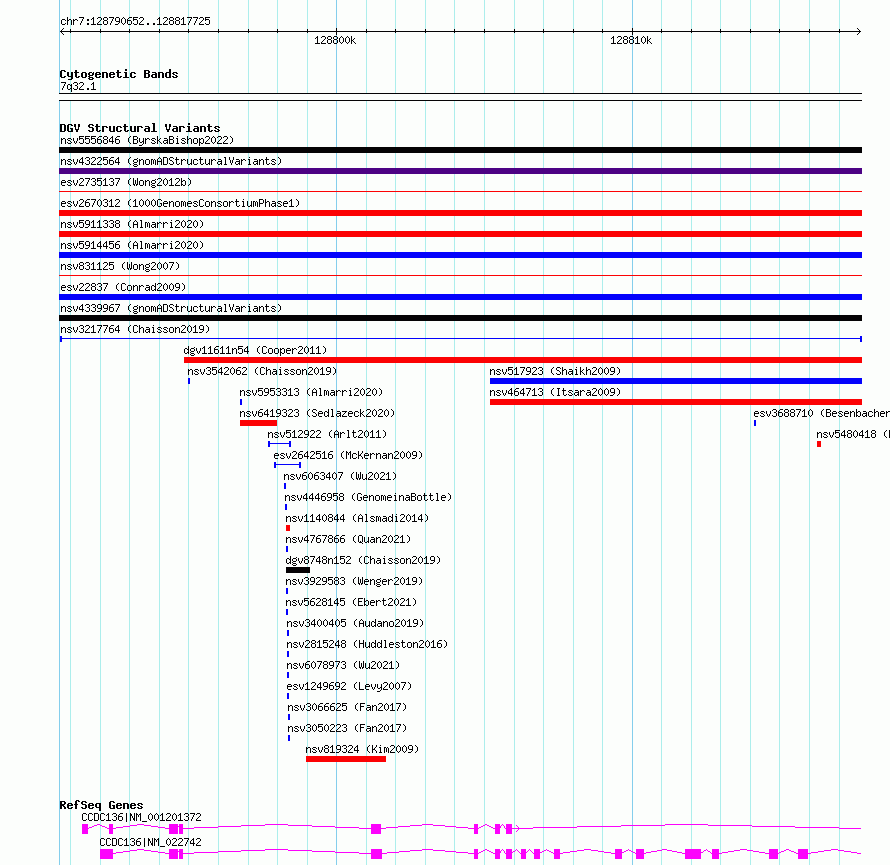Click the chr7:128790652..128817725 coordinates
Viewport: 890px width, 865px height.
coord(135,21)
